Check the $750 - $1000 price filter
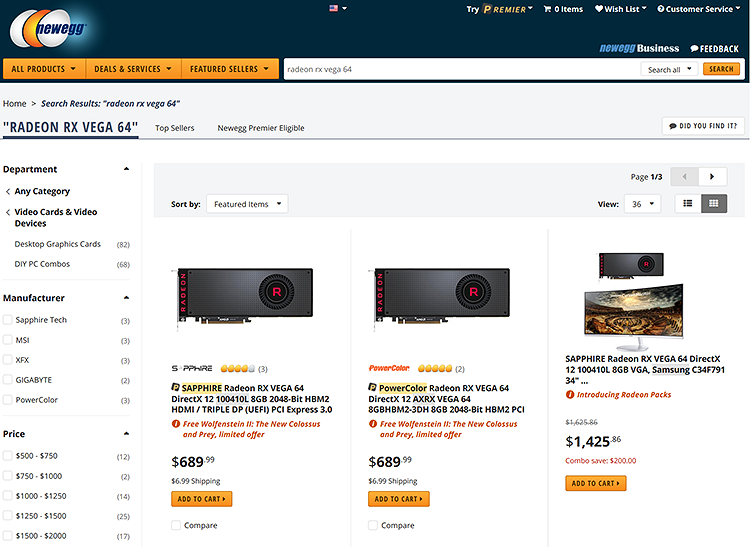Viewport: 750px width, 547px height. [8, 476]
